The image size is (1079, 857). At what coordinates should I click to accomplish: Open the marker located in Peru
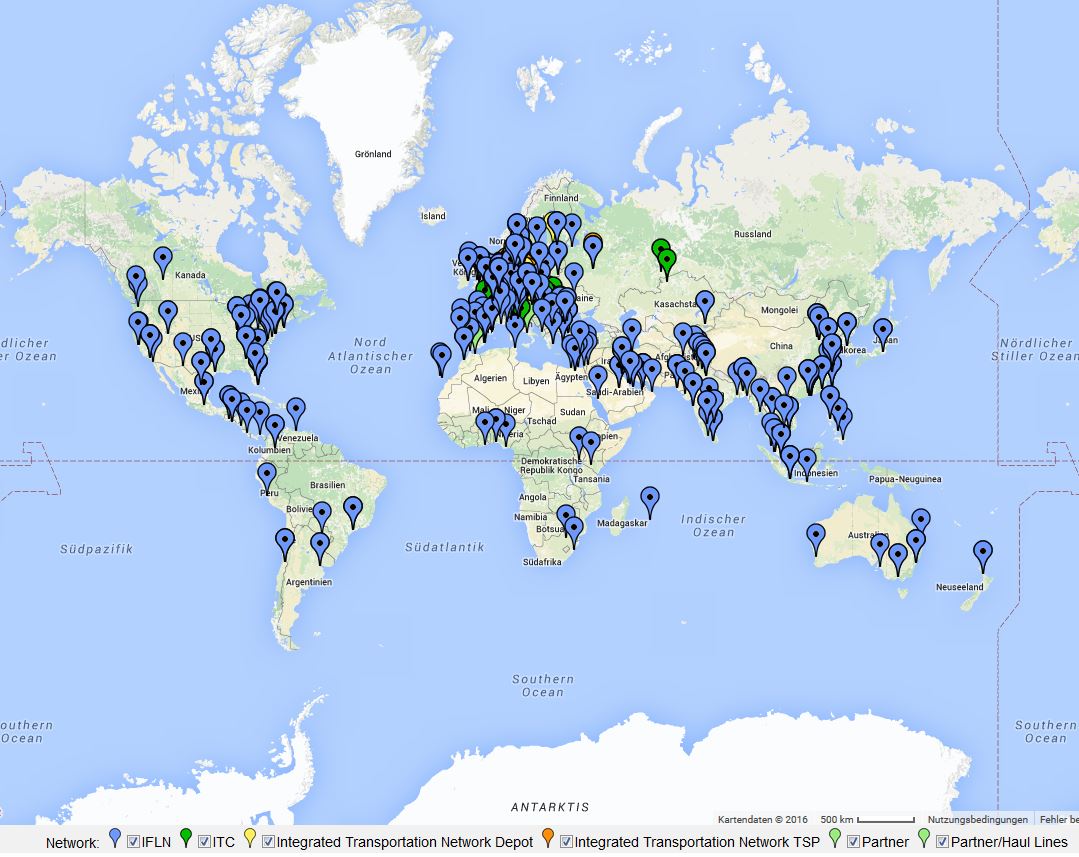267,474
